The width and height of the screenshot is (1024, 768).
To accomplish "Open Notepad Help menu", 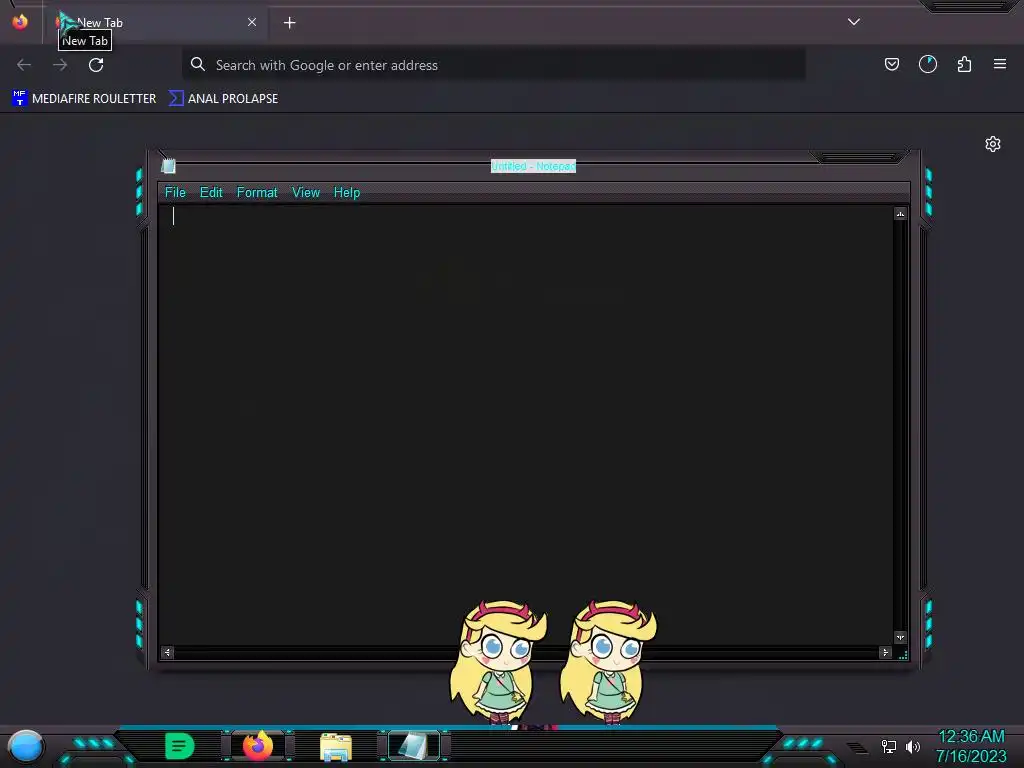I will tap(347, 193).
